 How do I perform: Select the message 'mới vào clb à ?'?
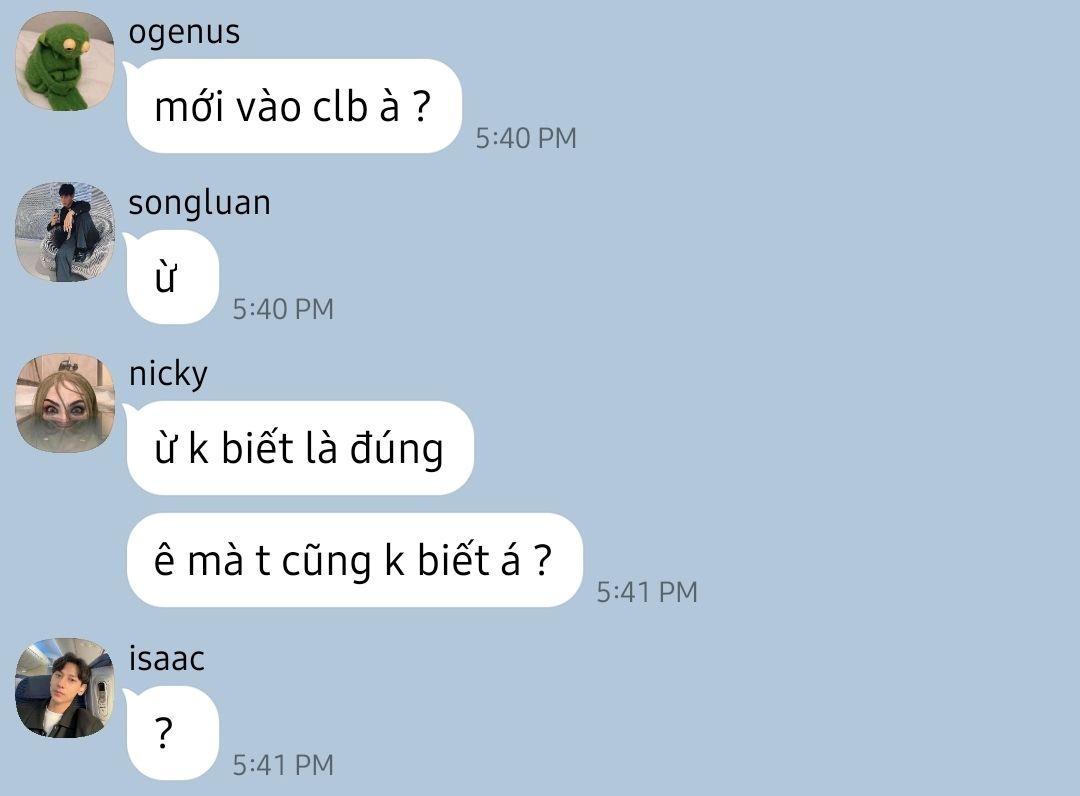(x=294, y=106)
